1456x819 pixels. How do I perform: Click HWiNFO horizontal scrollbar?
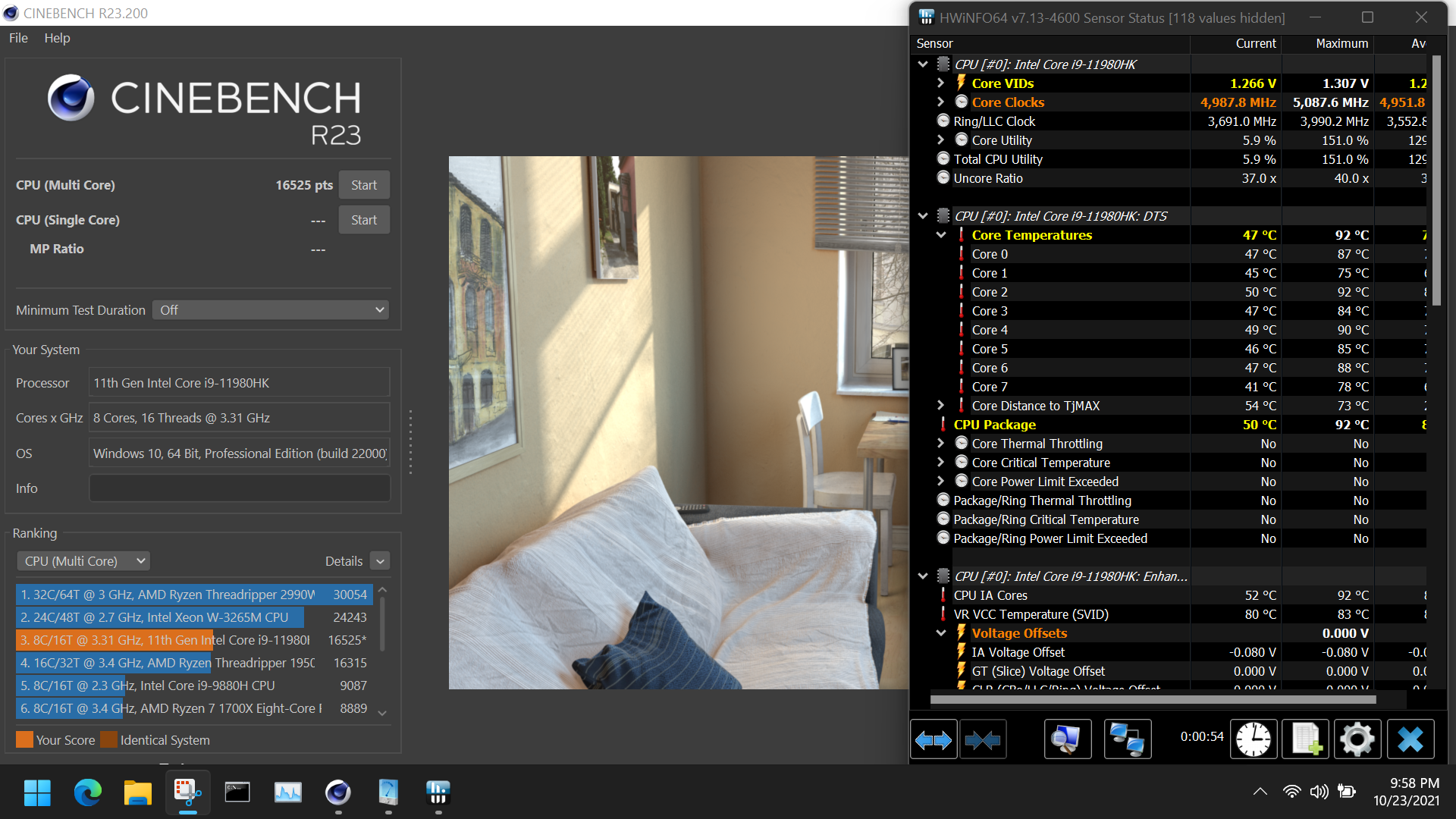click(x=1153, y=699)
